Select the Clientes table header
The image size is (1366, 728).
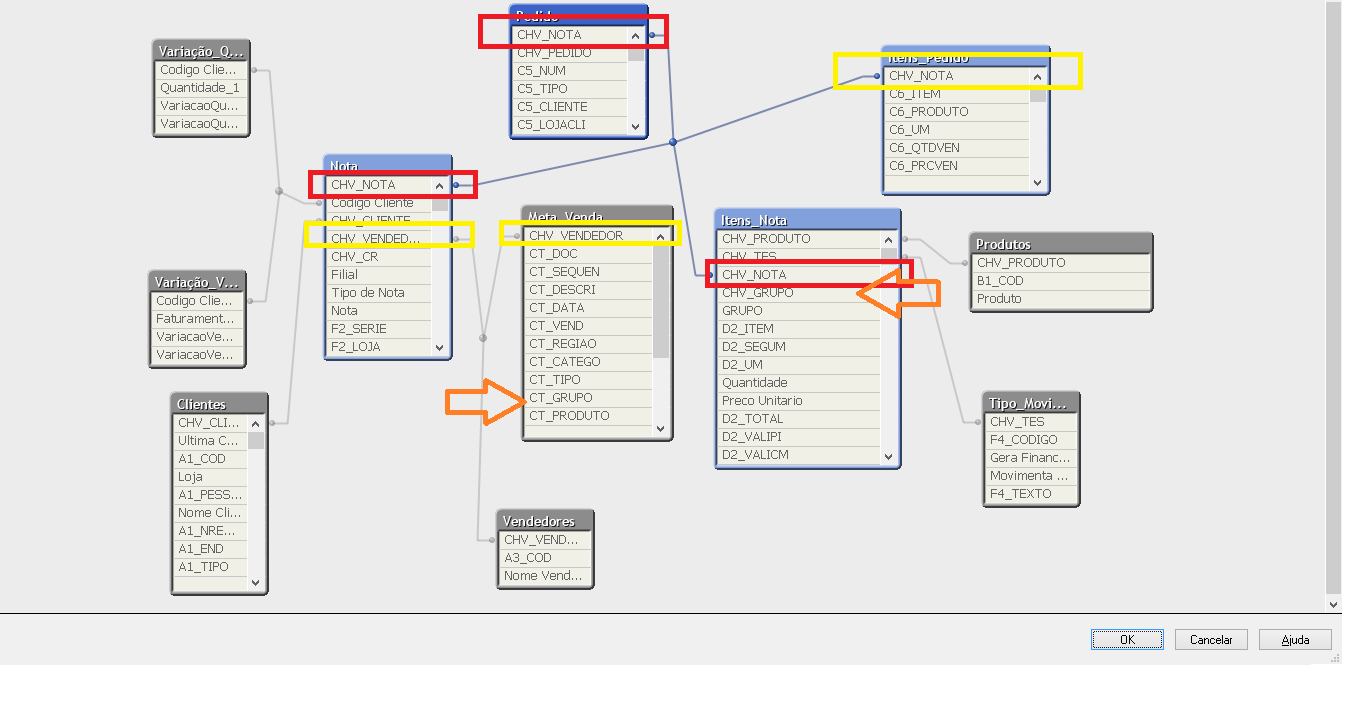click(220, 404)
